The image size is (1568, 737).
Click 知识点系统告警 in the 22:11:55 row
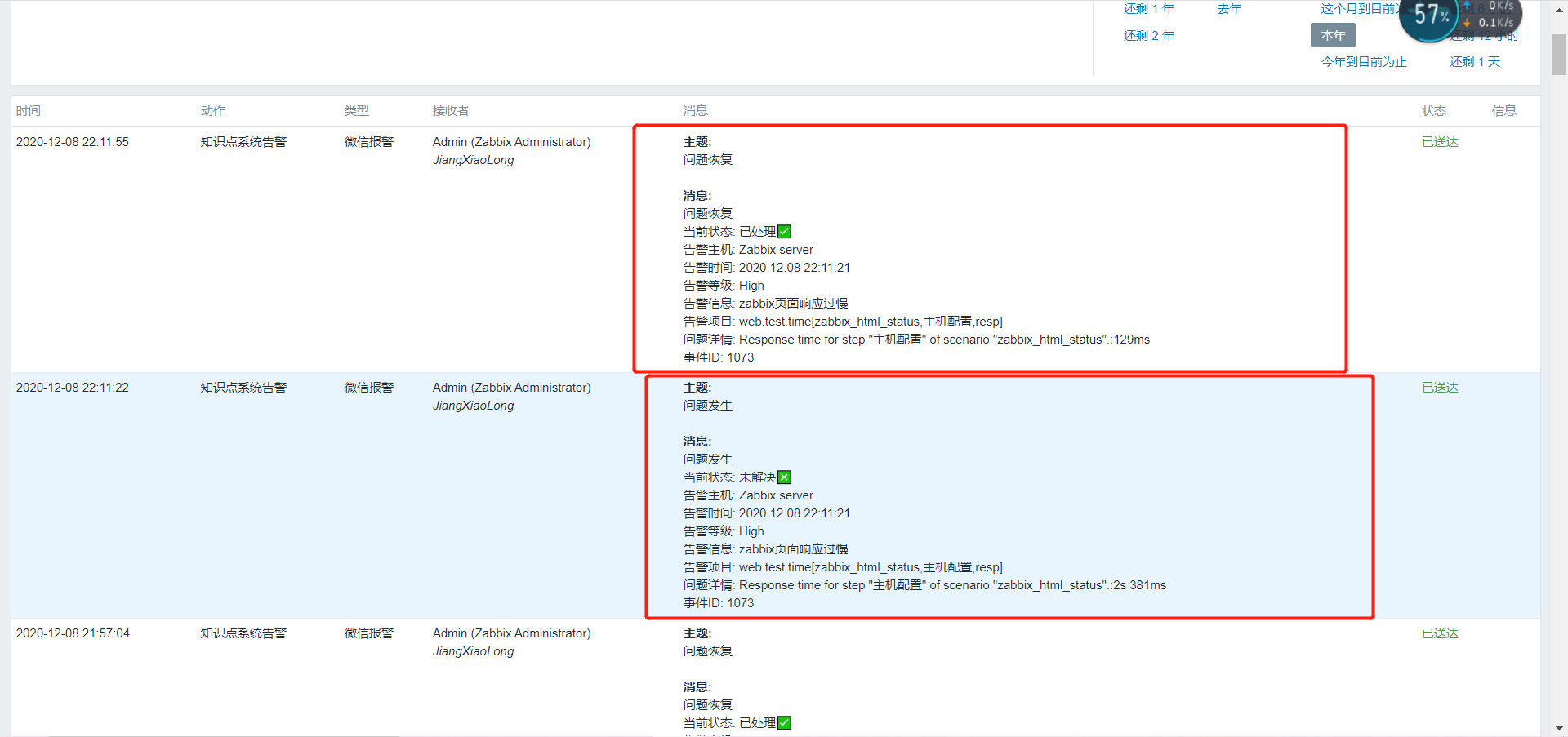(243, 142)
